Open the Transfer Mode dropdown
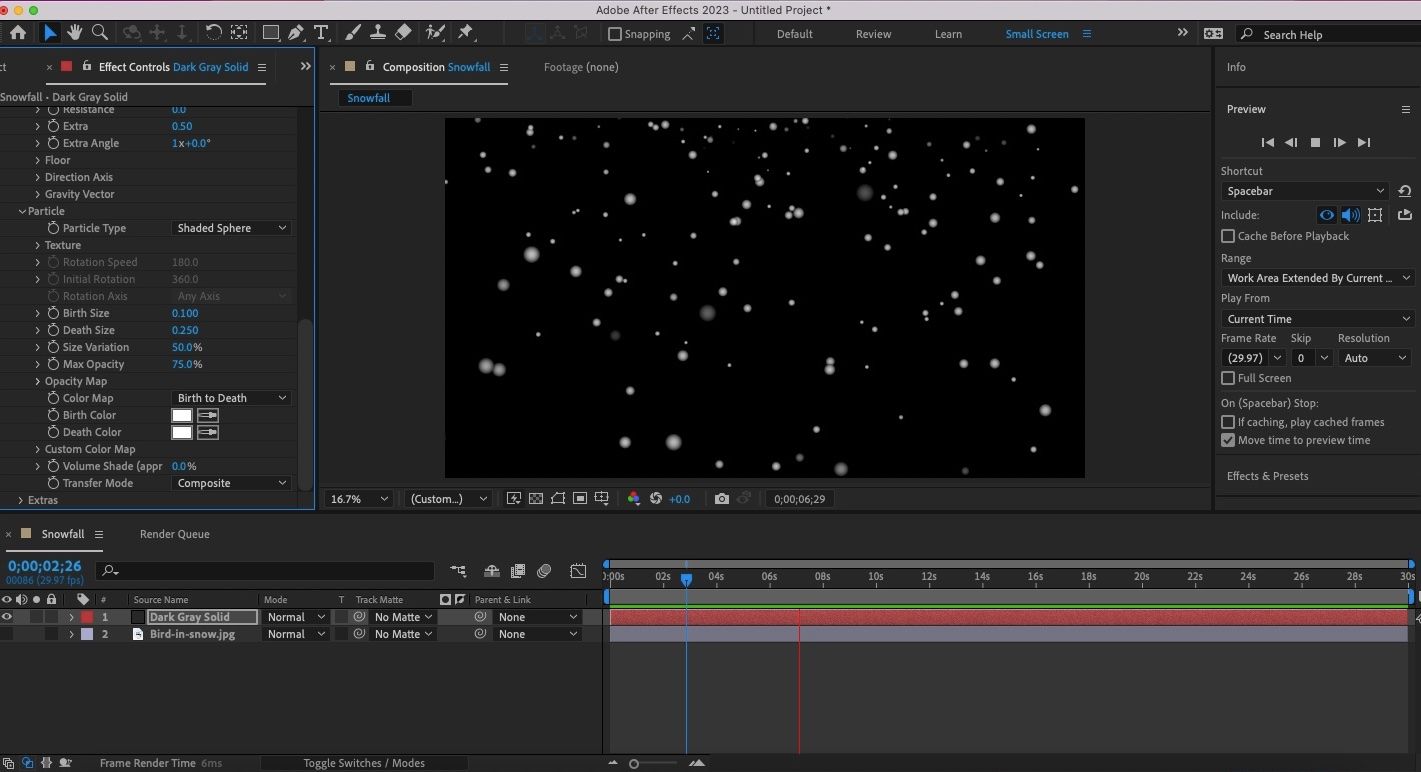1421x772 pixels. [231, 483]
